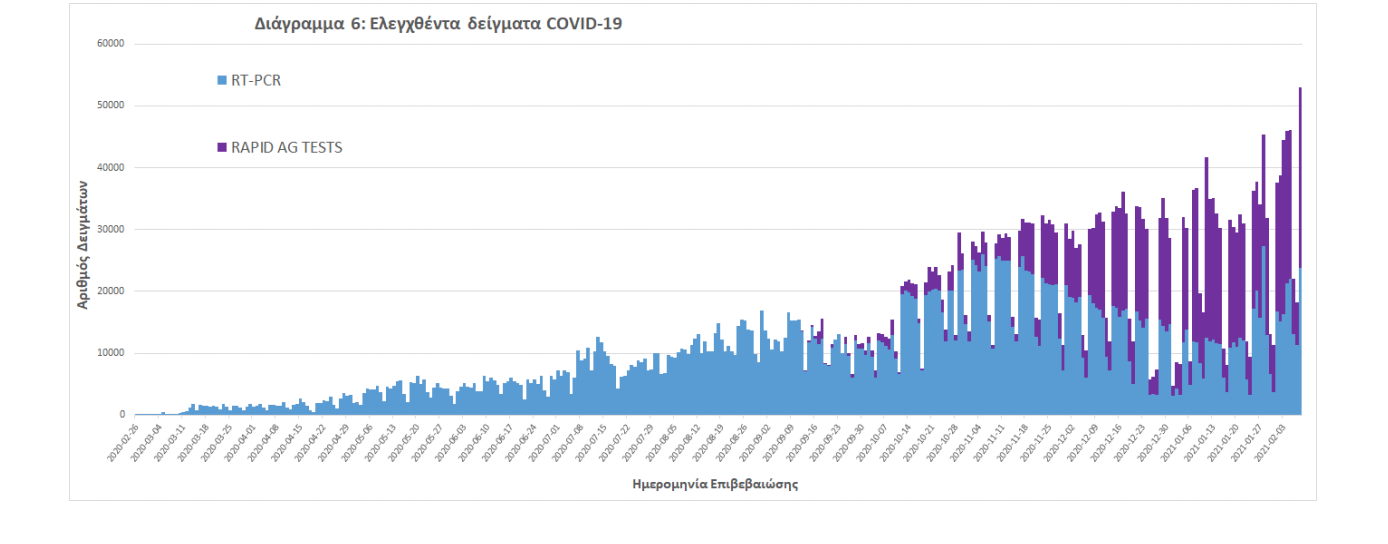Viewport: 1388px width, 544px height.
Task: Select the RAPID AG TESTS legend label
Action: [287, 148]
